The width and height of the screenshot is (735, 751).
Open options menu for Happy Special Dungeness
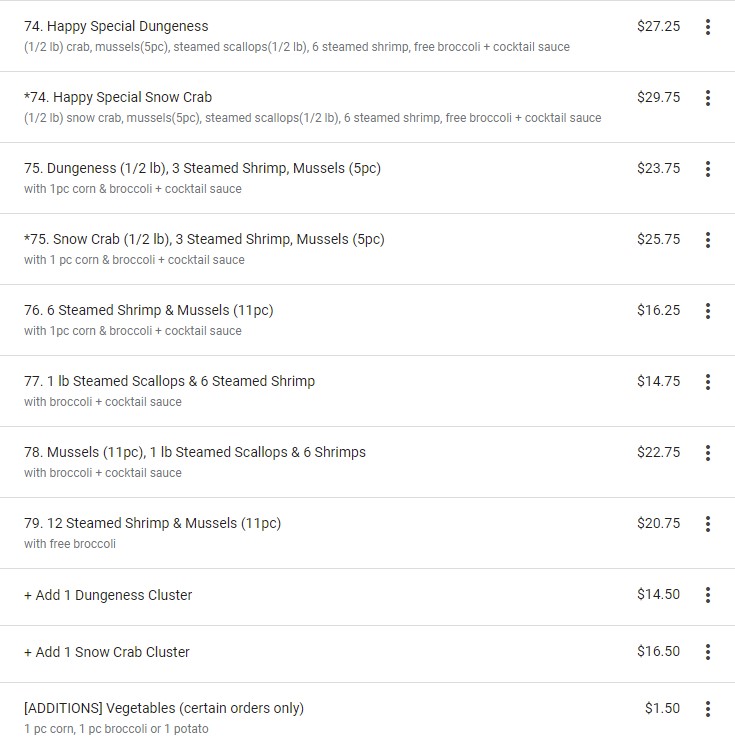708,27
